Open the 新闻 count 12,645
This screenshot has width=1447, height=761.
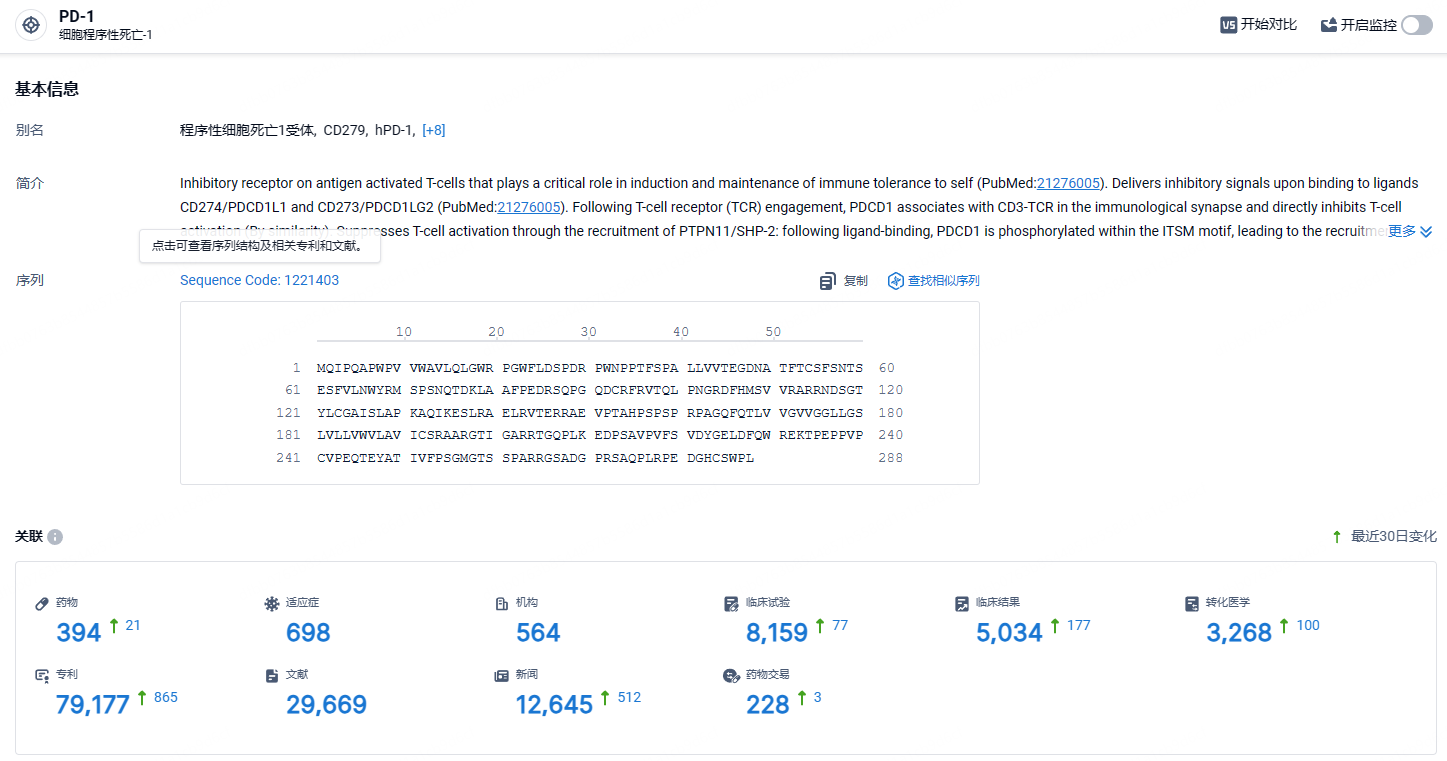pyautogui.click(x=554, y=704)
